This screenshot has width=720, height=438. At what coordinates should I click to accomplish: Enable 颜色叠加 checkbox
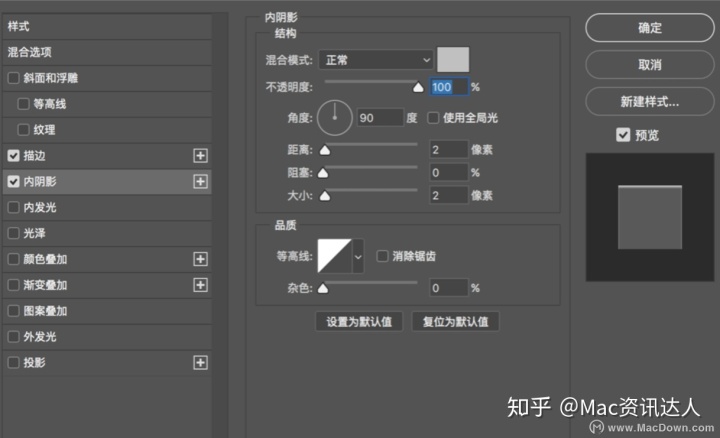click(x=13, y=259)
